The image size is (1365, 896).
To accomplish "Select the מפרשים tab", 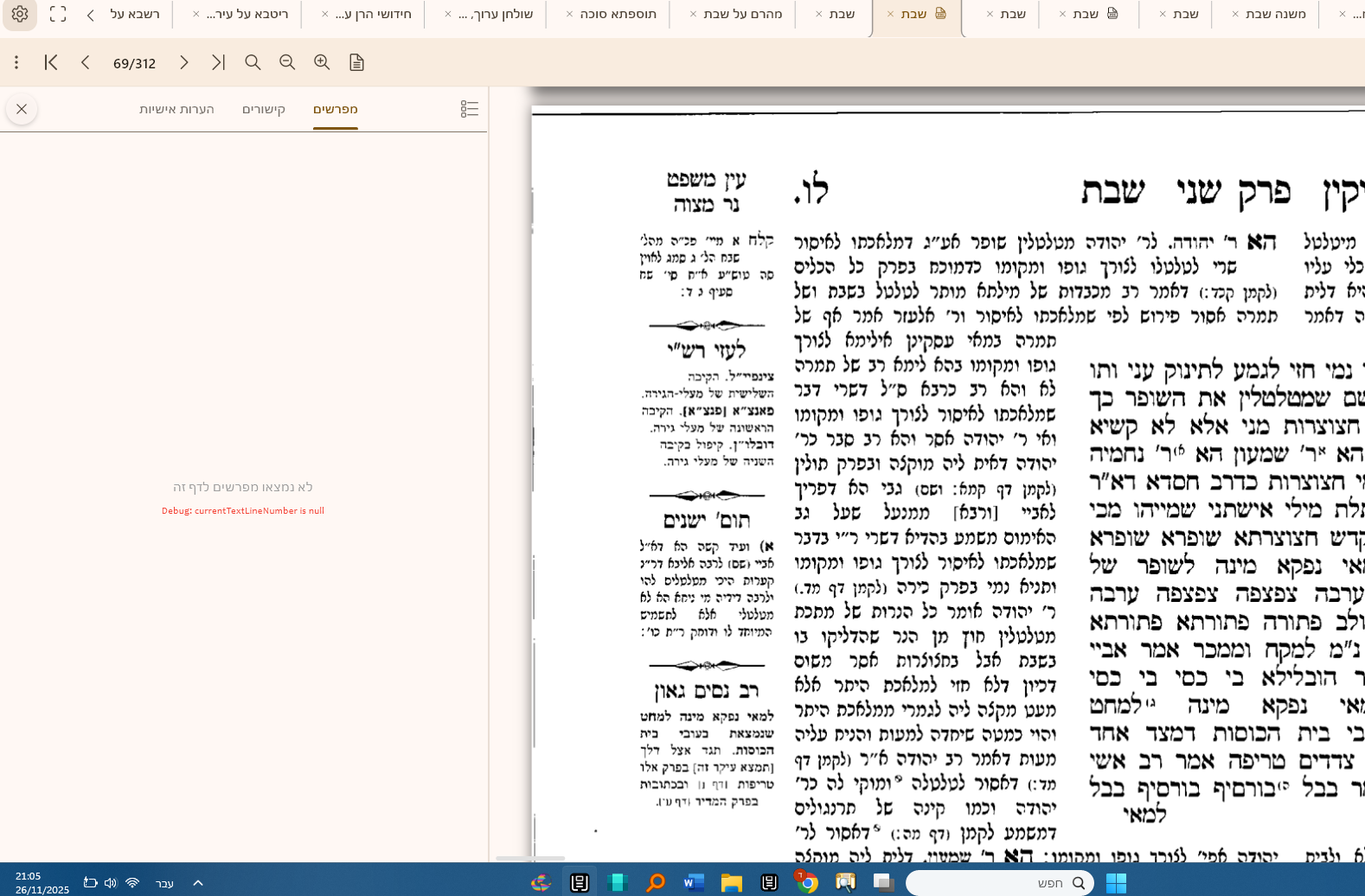I will pyautogui.click(x=336, y=109).
